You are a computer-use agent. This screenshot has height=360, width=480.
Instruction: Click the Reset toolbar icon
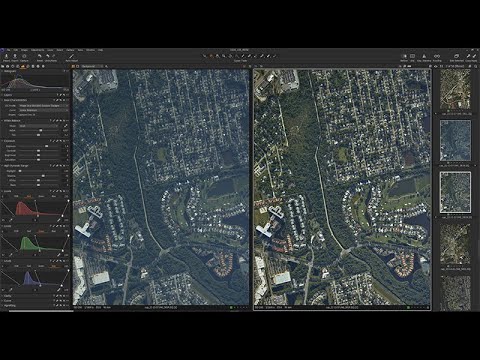coord(40,56)
